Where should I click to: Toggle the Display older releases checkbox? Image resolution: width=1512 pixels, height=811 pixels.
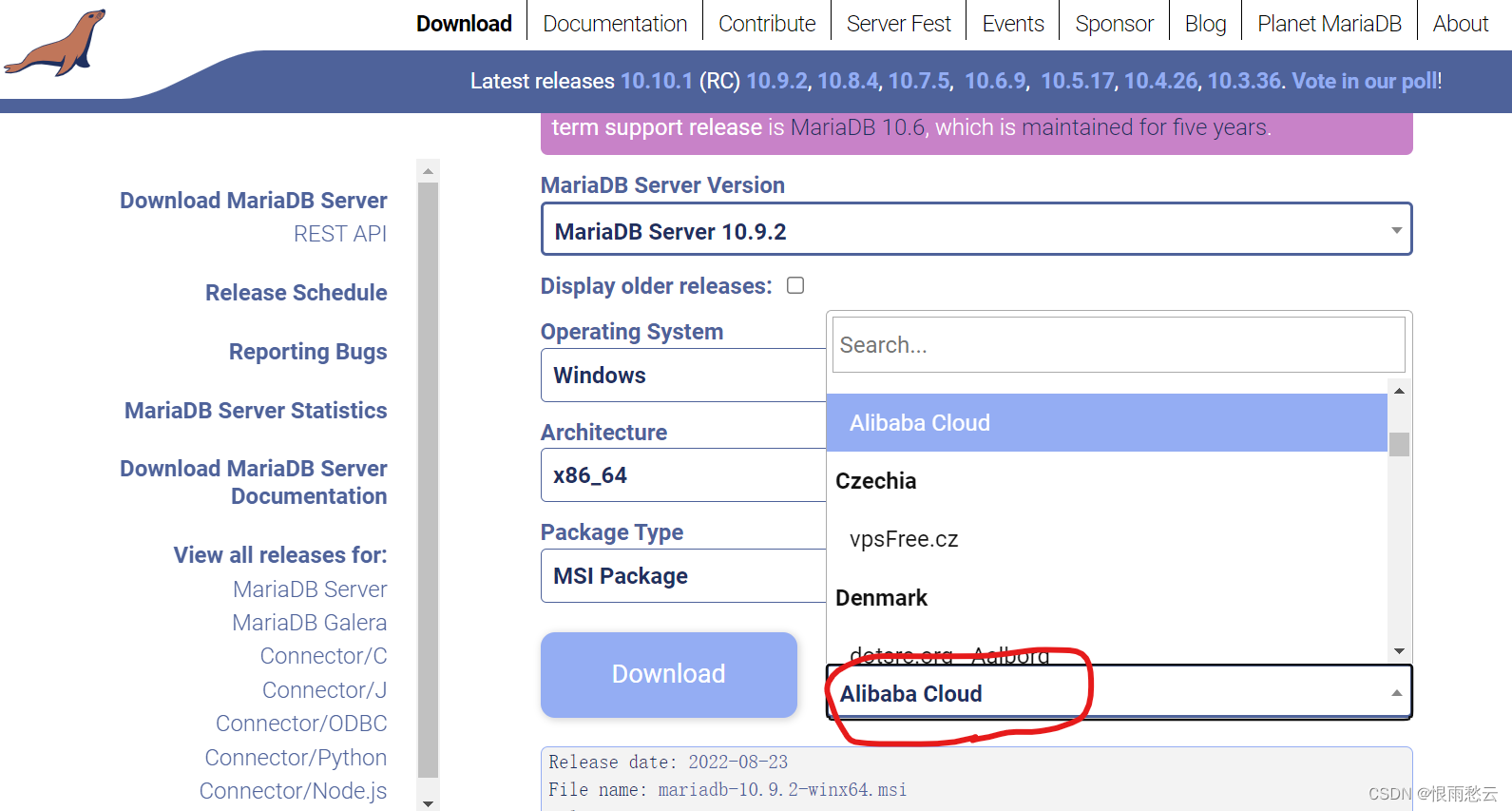click(x=795, y=285)
